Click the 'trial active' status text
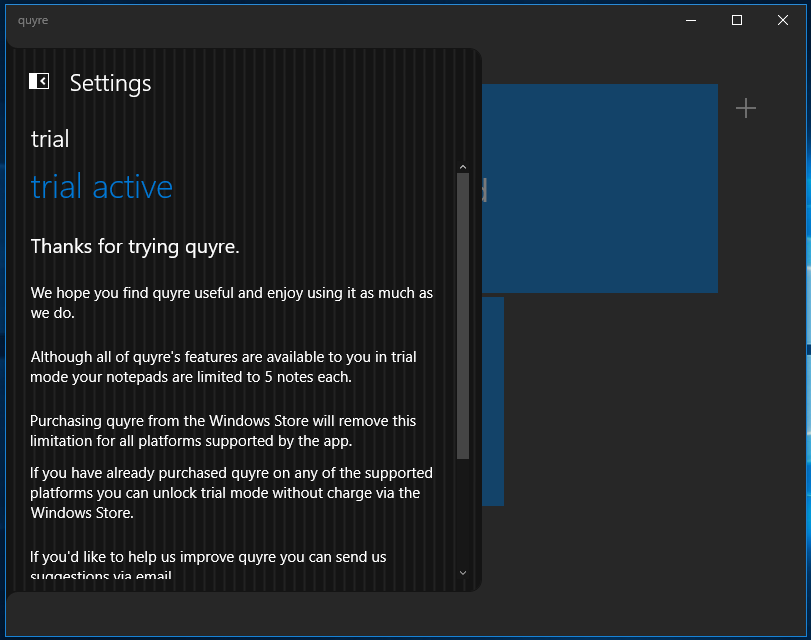 (x=101, y=187)
